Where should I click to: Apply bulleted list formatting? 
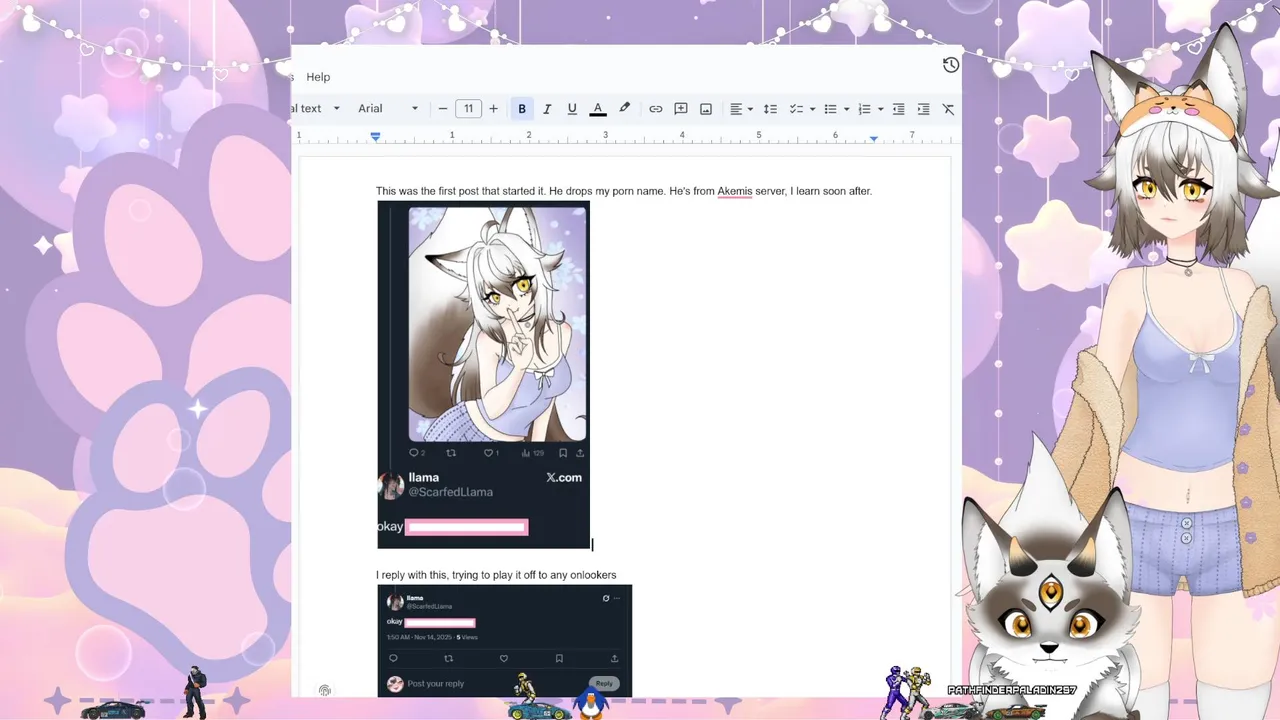point(830,109)
